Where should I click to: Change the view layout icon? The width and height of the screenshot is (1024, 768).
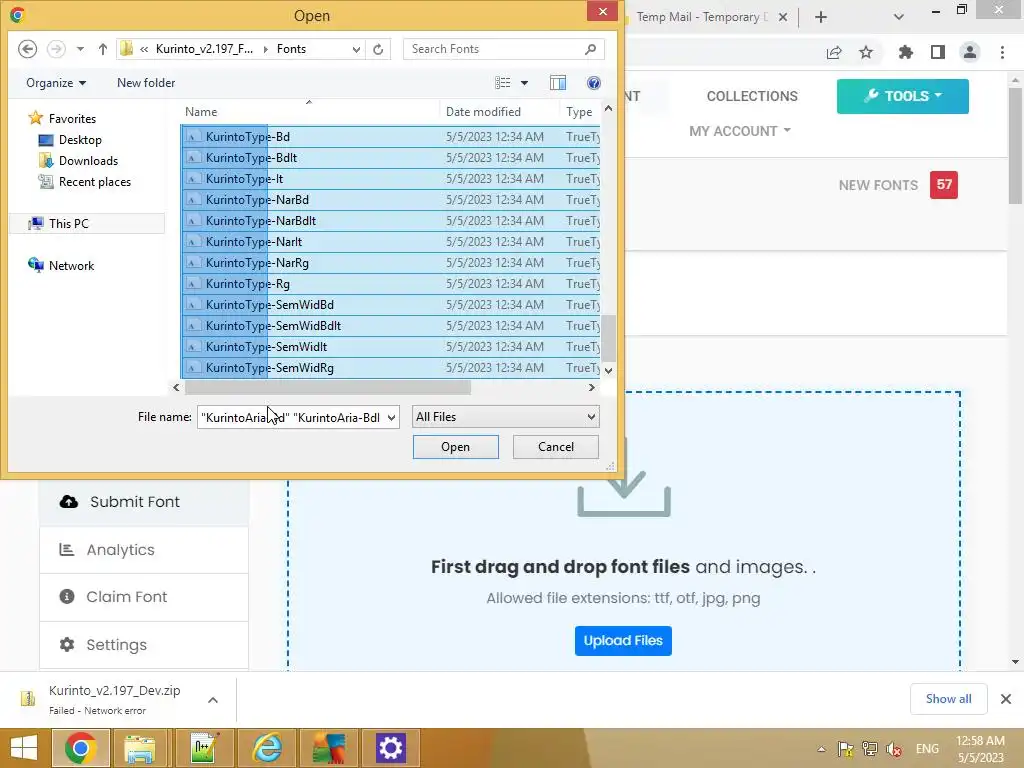point(502,83)
